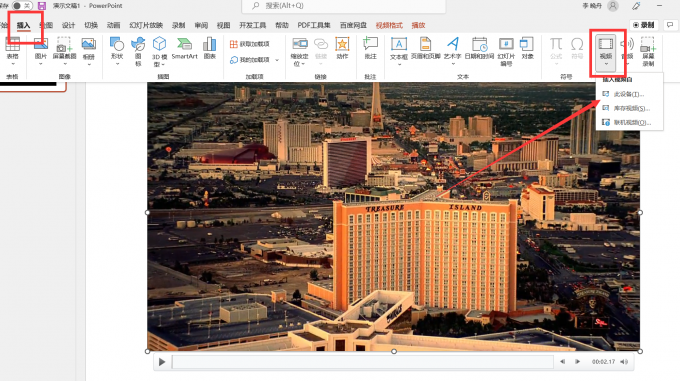680x381 pixels.
Task: Open the 审阅 Review tab
Action: [201, 26]
